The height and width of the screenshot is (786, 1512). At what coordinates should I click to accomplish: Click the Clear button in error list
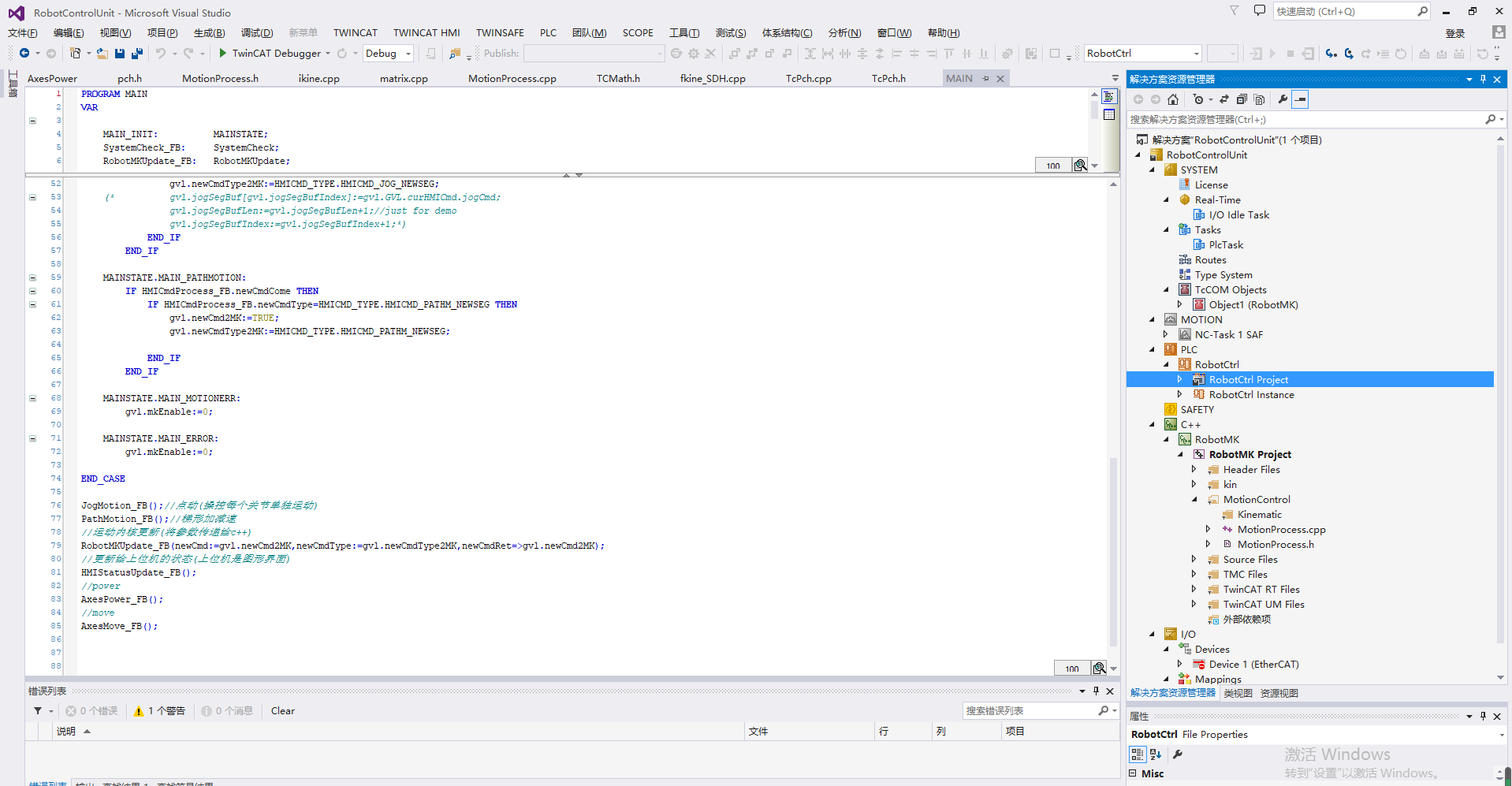tap(283, 710)
